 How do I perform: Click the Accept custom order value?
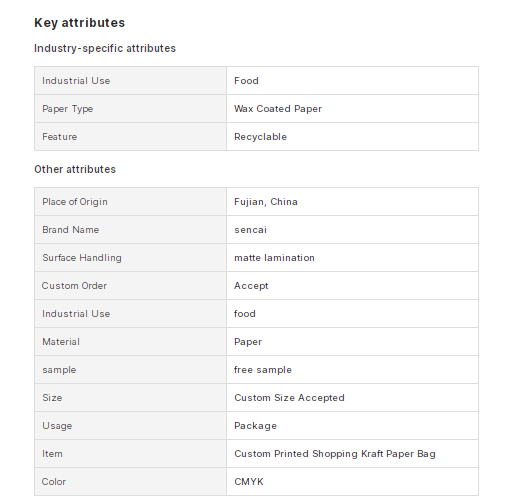point(251,286)
